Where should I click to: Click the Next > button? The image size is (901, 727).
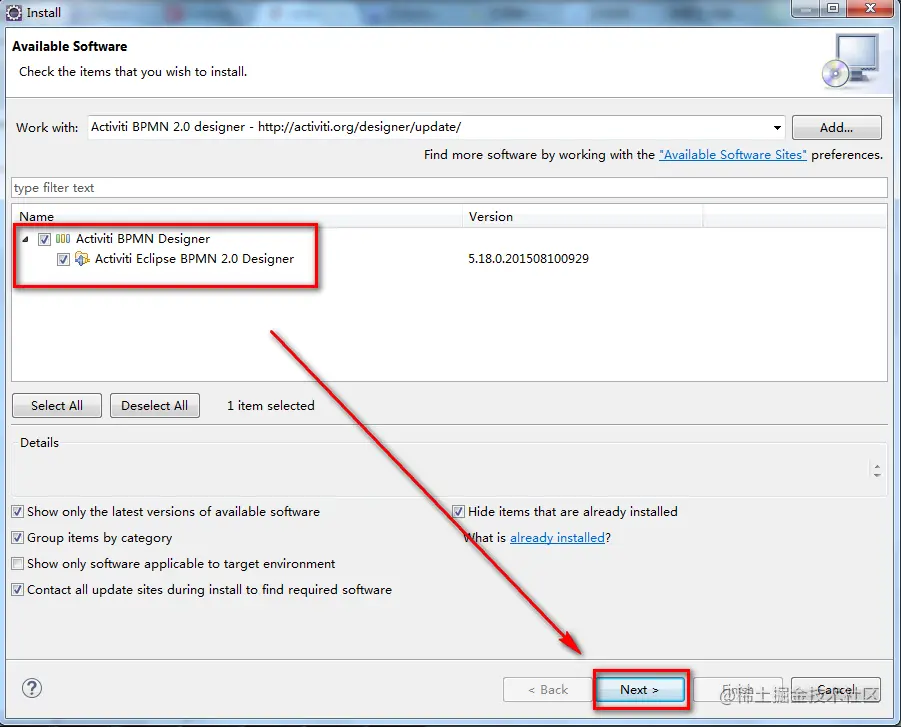click(640, 690)
